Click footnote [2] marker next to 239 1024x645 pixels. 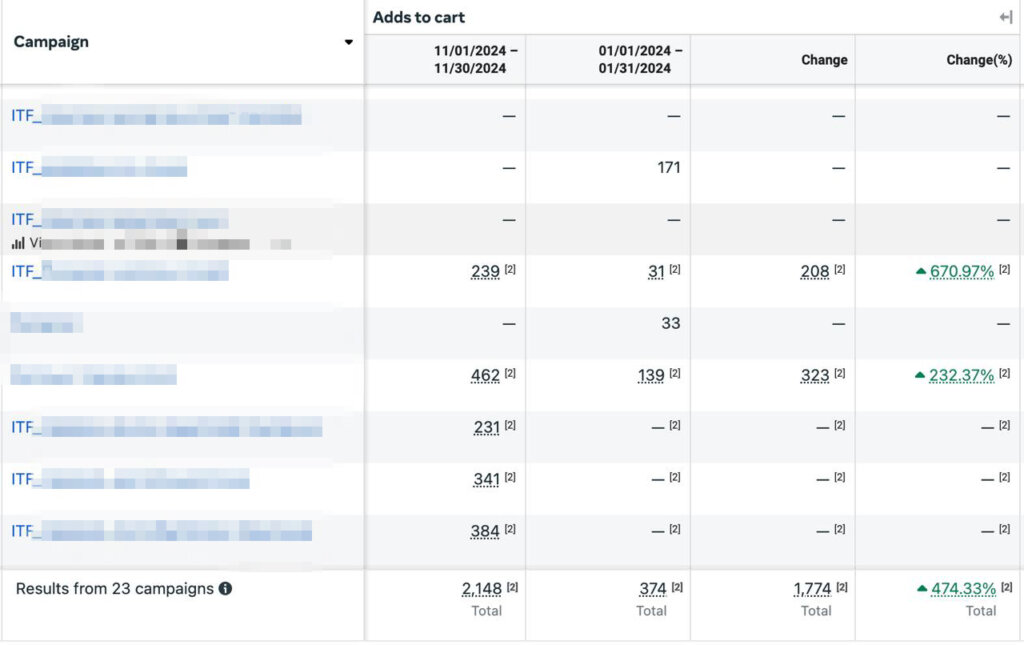point(510,270)
